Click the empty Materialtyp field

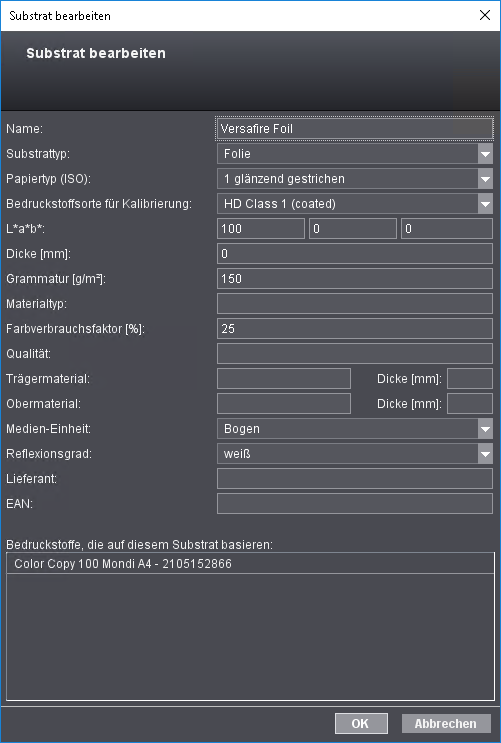[355, 304]
